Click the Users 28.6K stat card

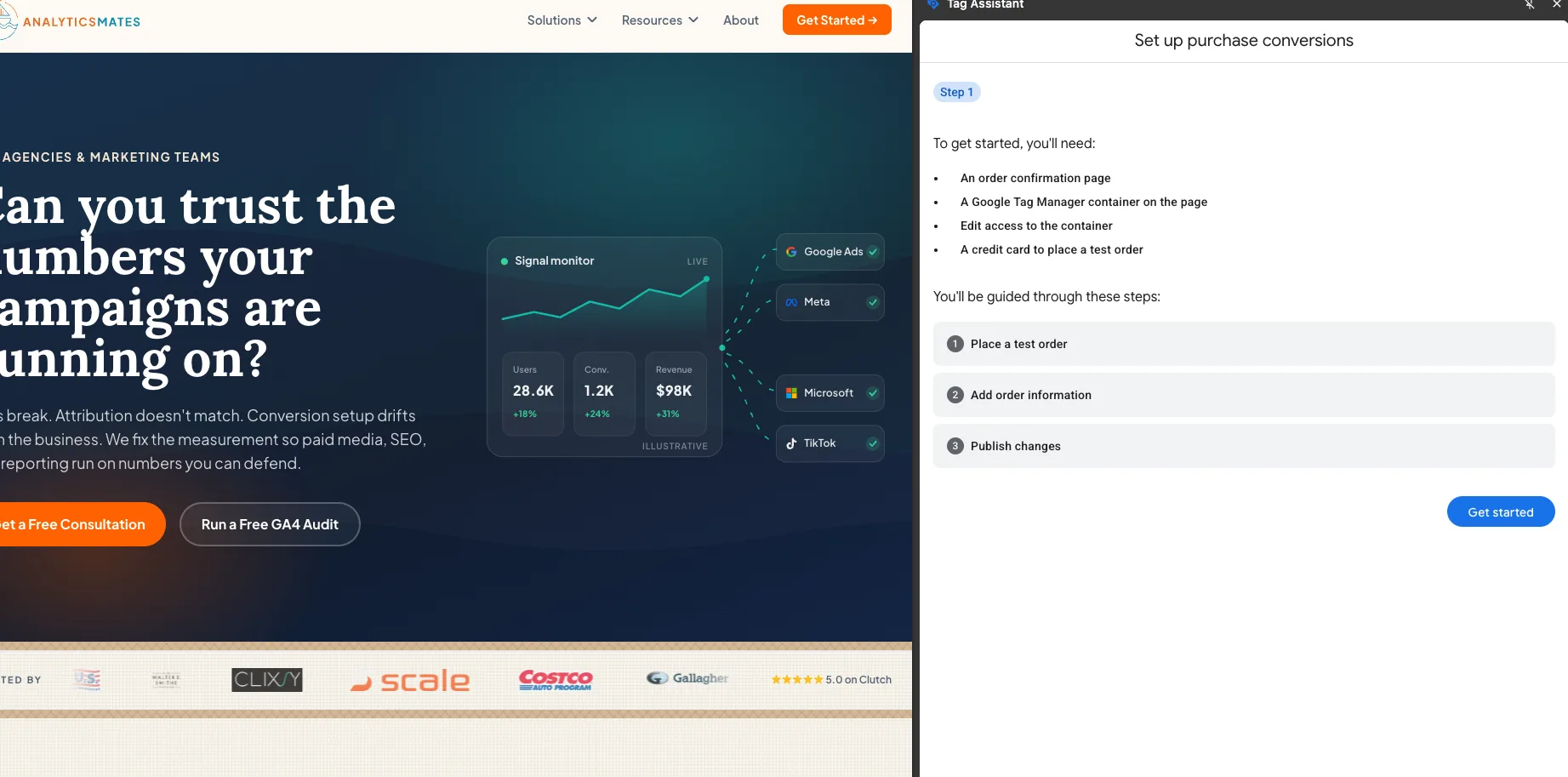pos(533,393)
